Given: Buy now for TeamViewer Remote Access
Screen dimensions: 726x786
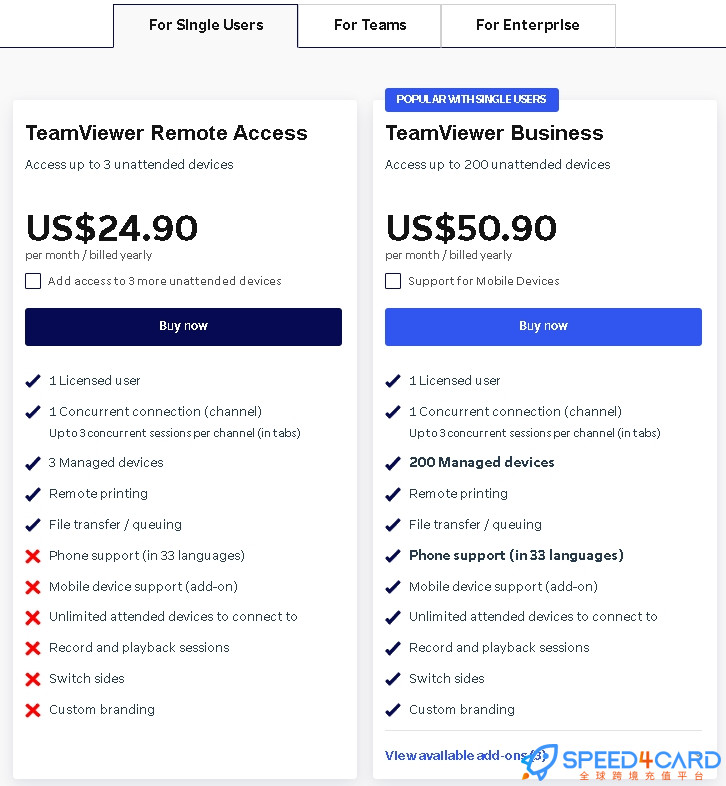Looking at the screenshot, I should coord(184,327).
